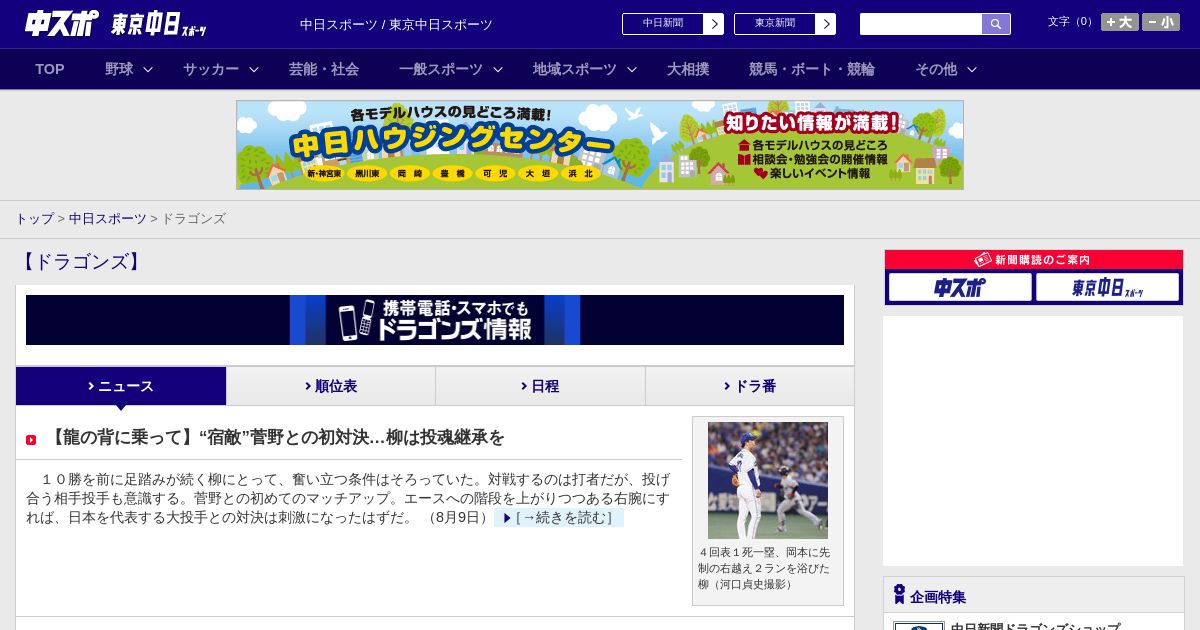
Task: Decrease text size with the －小 button
Action: 1161,22
